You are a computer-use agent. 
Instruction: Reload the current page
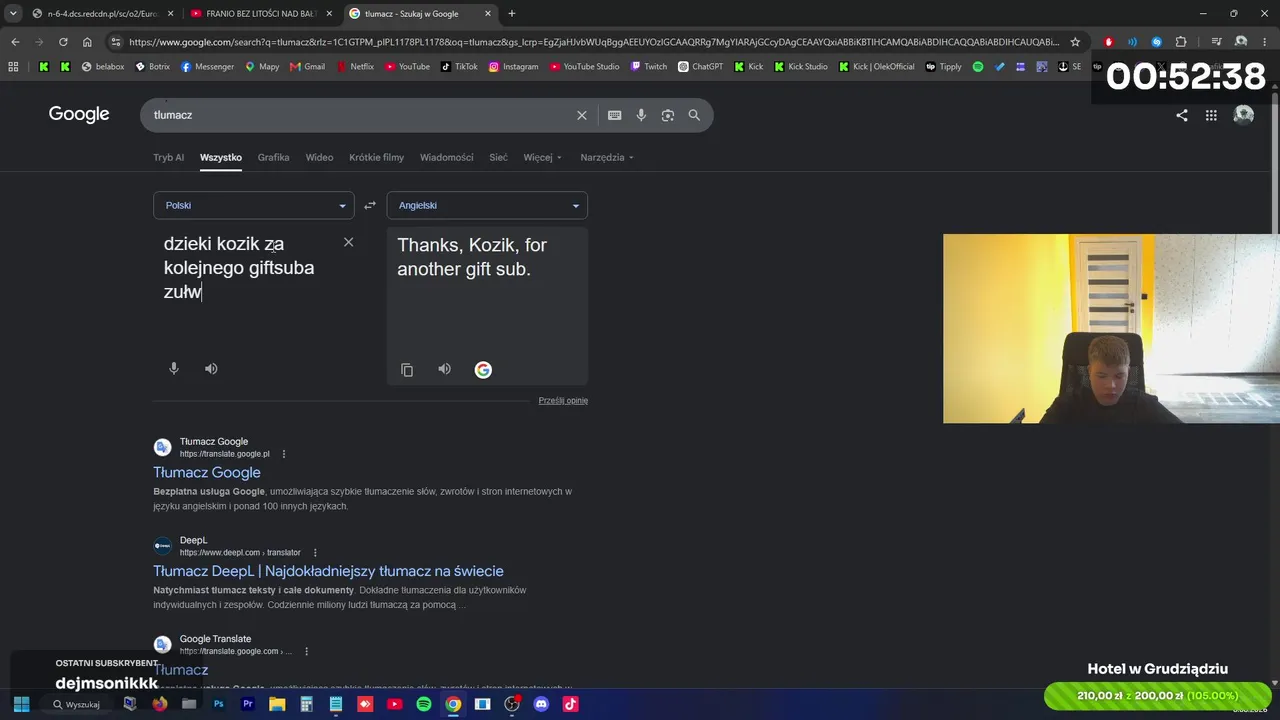63,42
